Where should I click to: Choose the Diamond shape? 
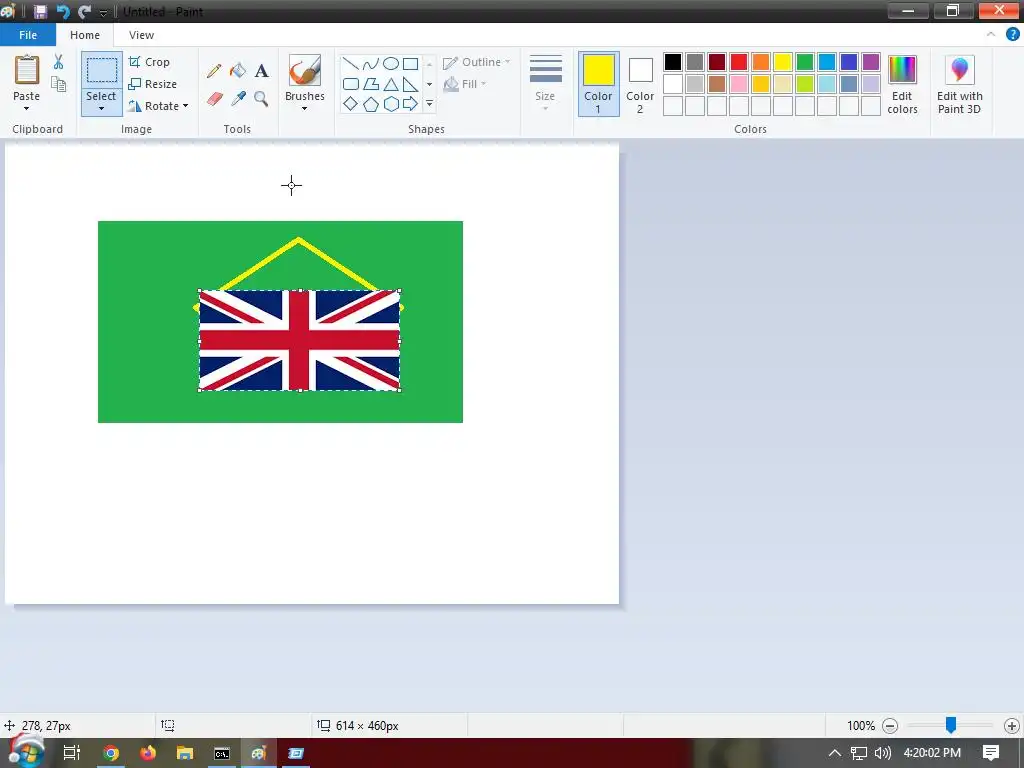tap(351, 104)
